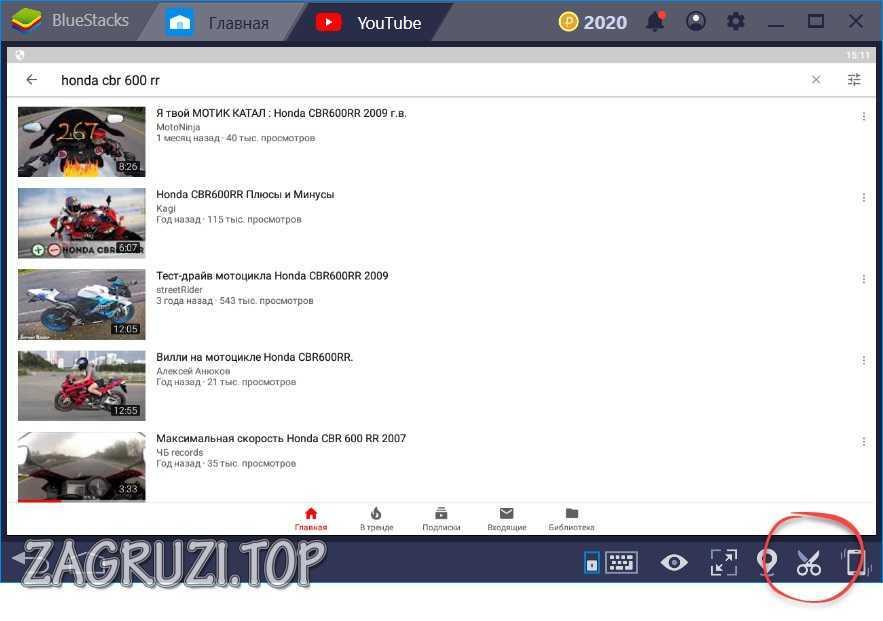The height and width of the screenshot is (621, 883).
Task: Open the Библиотека library tab
Action: 572,519
